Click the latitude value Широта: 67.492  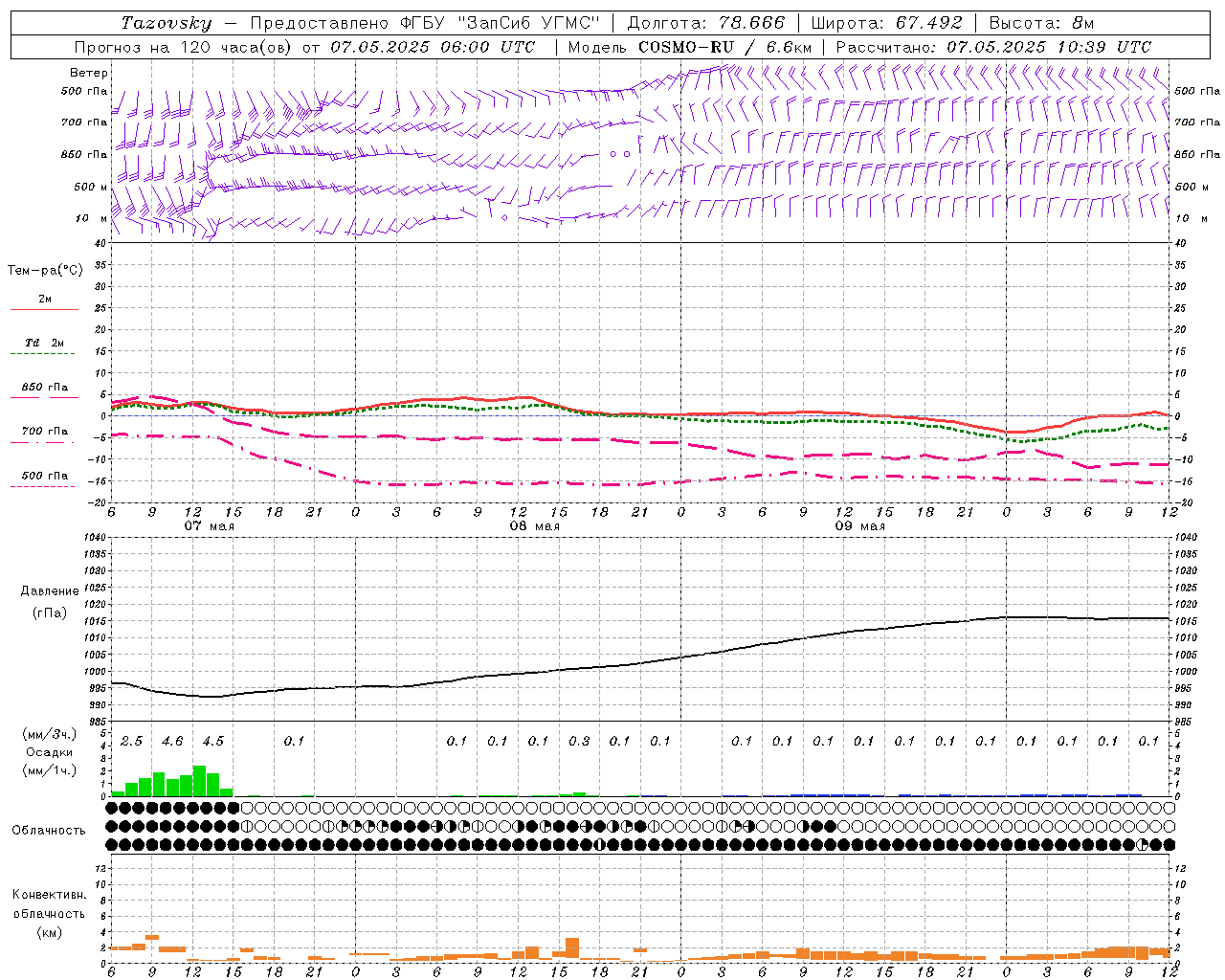tap(886, 23)
